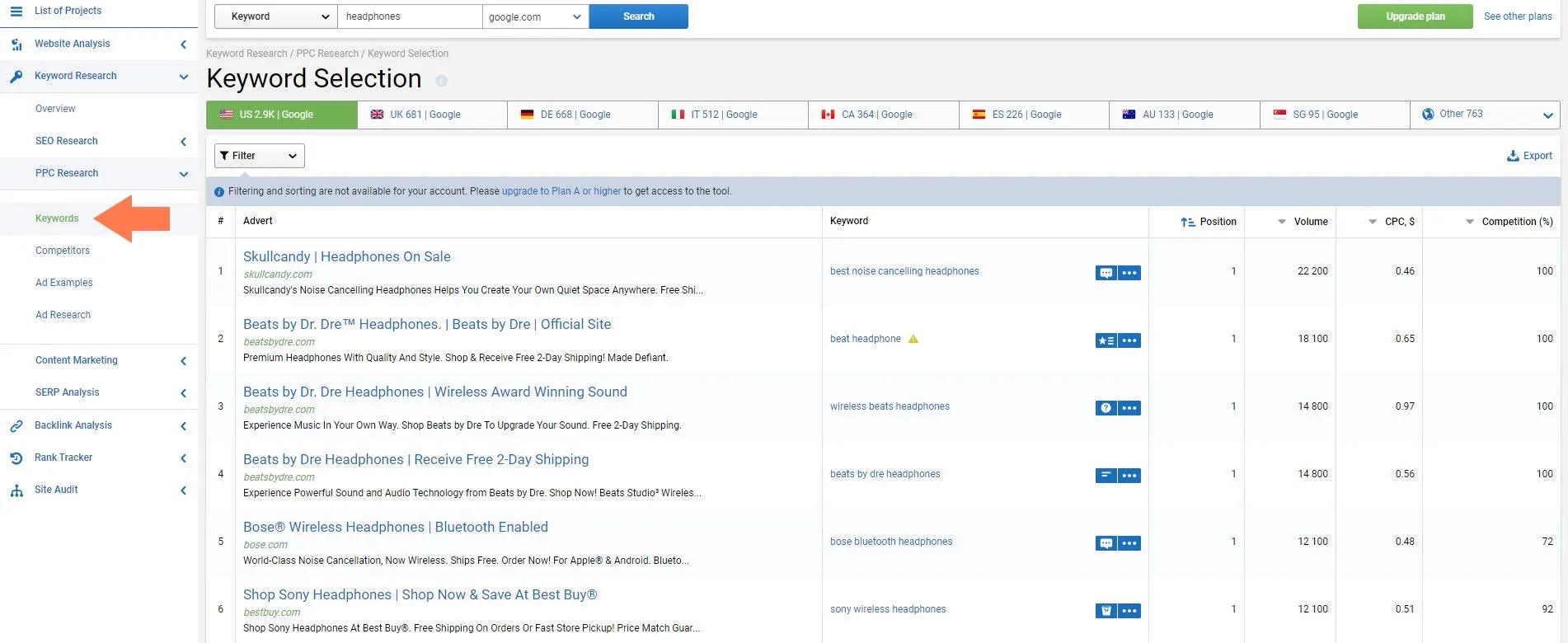Click the Site Audit hierarchy icon
The width and height of the screenshot is (1568, 643).
[x=16, y=490]
